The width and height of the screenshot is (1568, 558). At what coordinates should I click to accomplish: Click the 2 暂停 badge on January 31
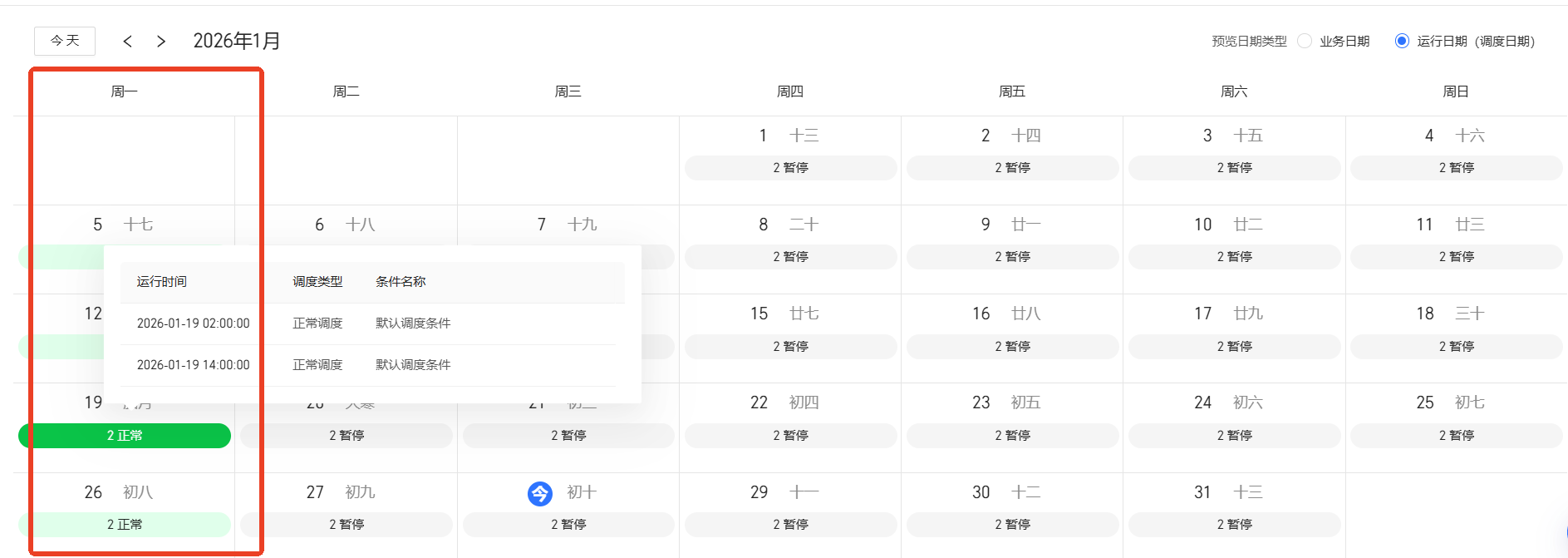point(1234,525)
